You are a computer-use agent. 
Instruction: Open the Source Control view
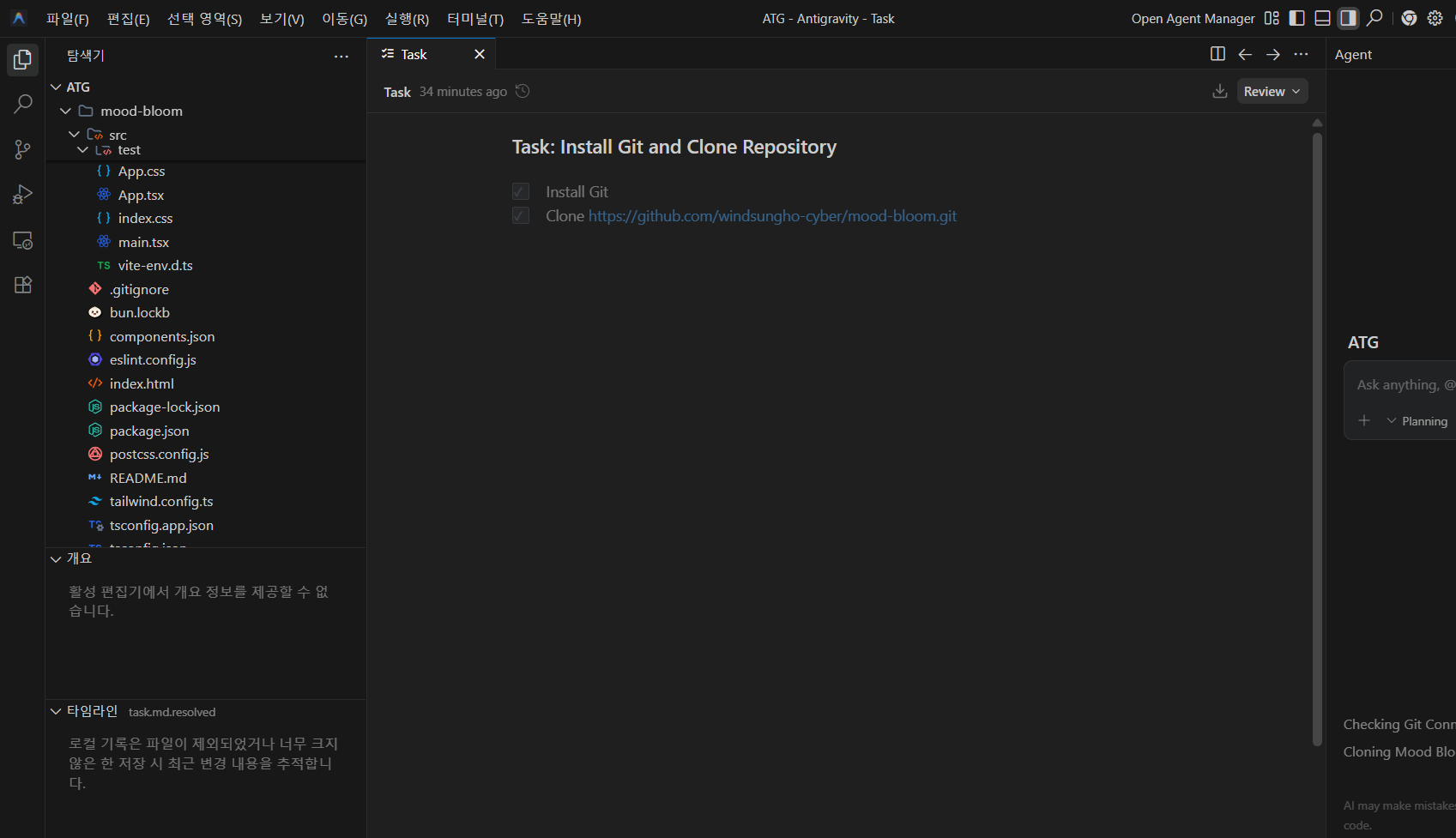[23, 149]
